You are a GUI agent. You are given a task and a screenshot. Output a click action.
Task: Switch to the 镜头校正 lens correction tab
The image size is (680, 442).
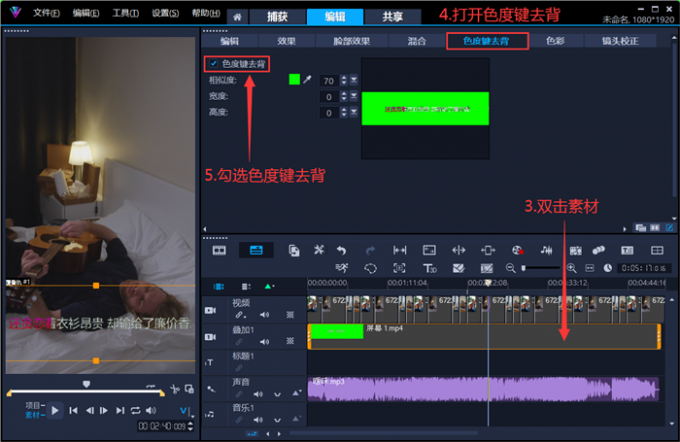620,41
